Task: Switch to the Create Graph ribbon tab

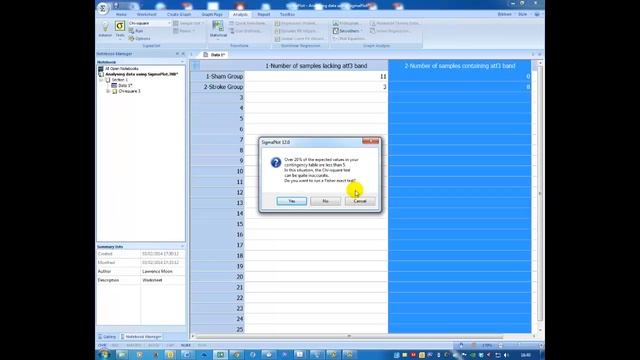Action: pos(179,14)
